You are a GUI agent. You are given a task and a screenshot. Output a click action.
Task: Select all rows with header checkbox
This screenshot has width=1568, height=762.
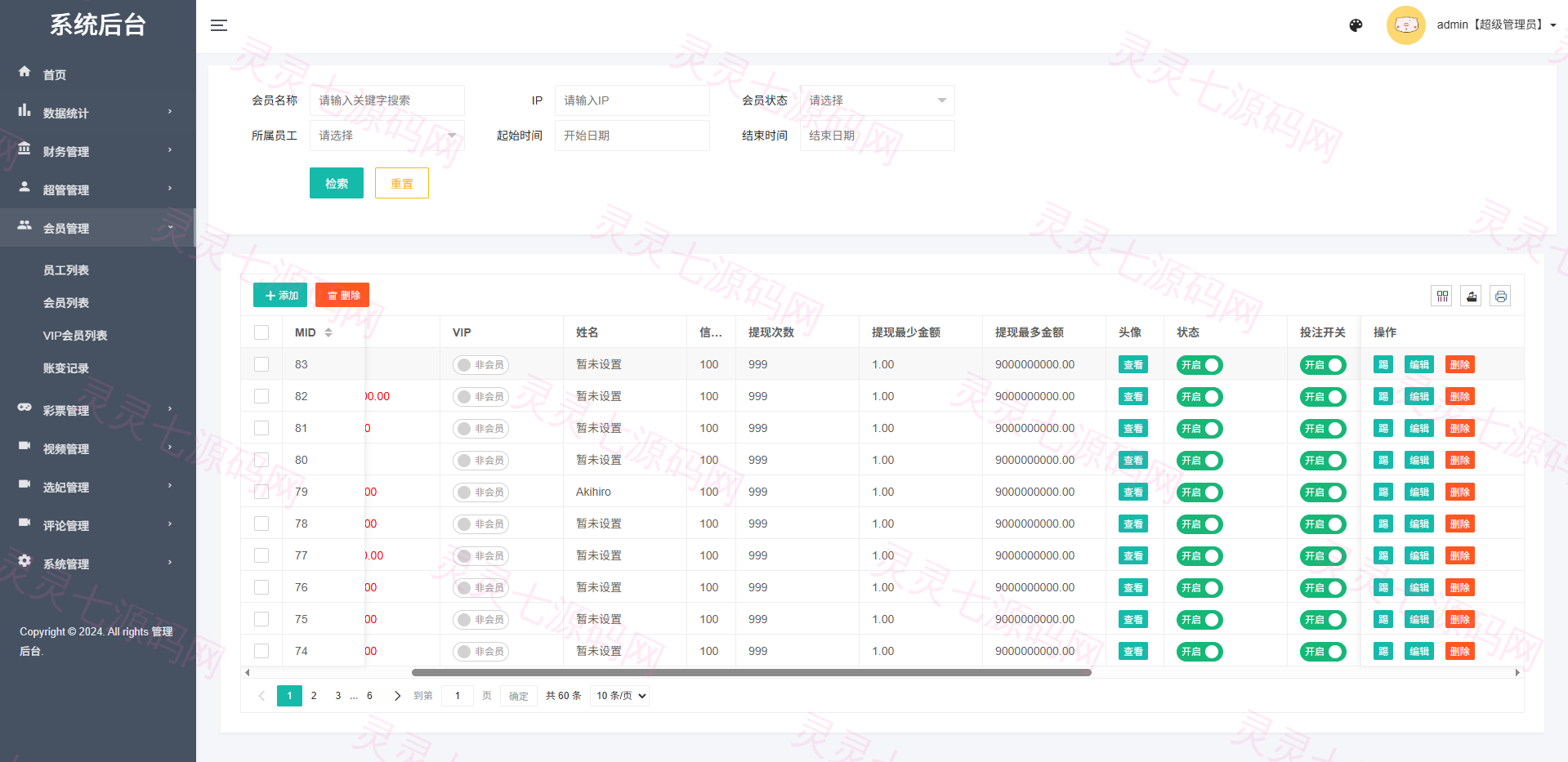(261, 332)
